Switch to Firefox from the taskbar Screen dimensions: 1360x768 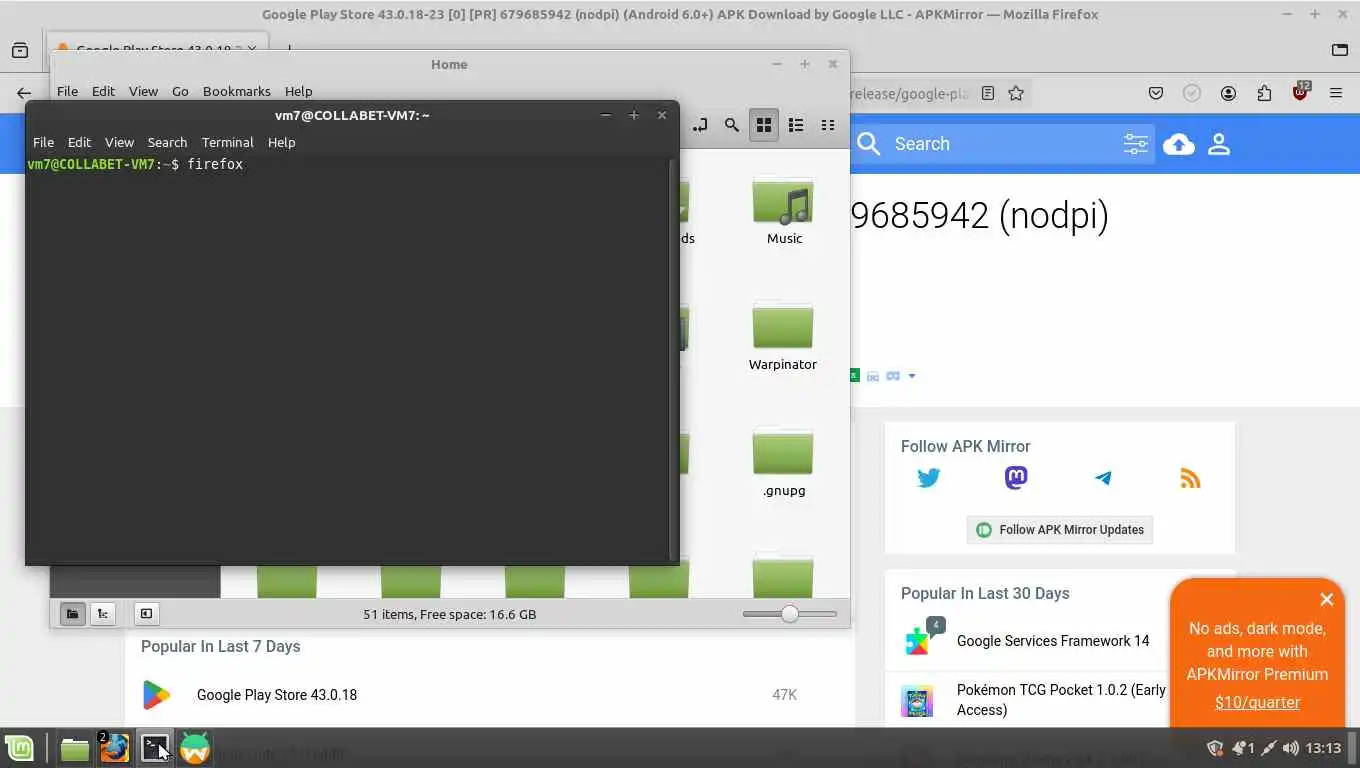pyautogui.click(x=114, y=748)
